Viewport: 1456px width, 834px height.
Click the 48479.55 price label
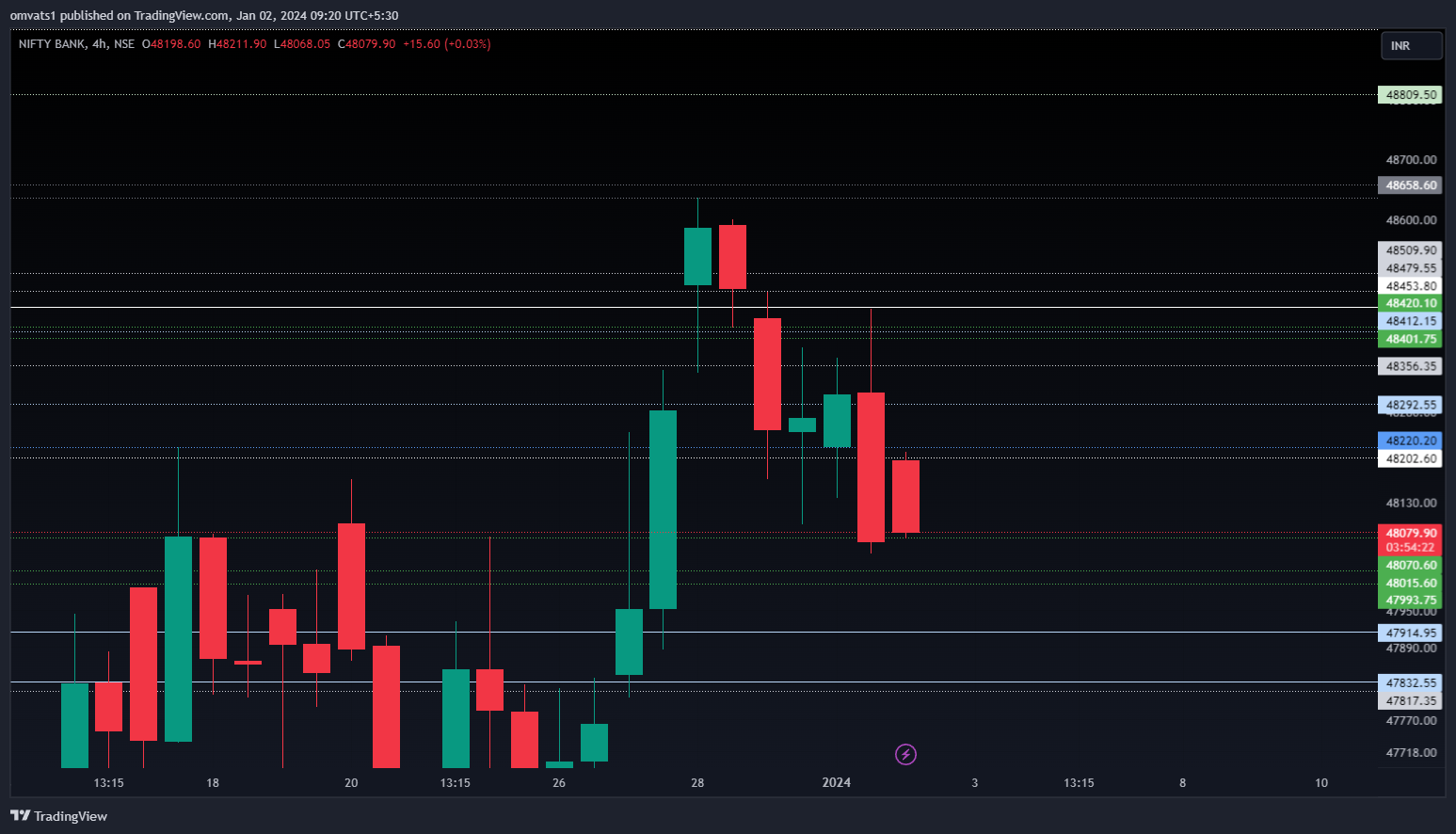pos(1410,268)
